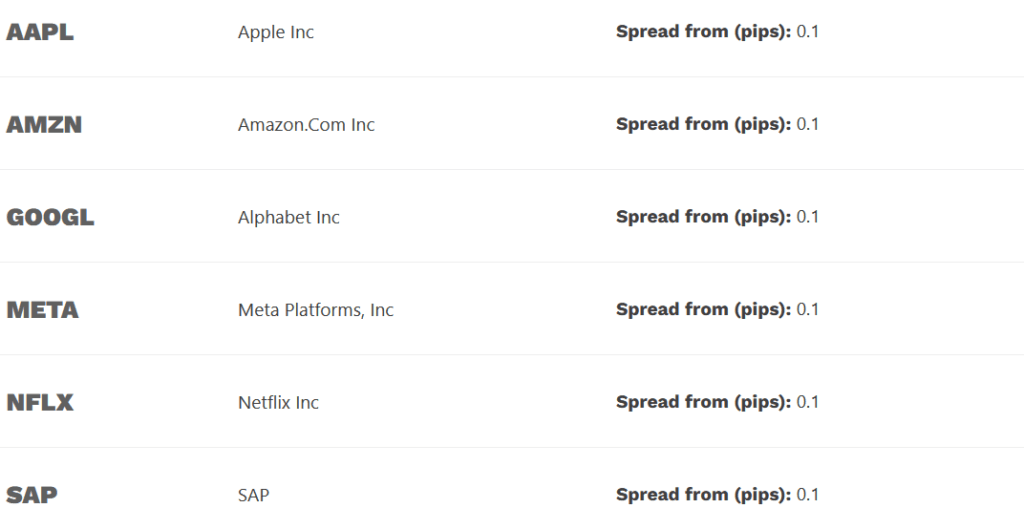The width and height of the screenshot is (1024, 529).
Task: Open the Alphabet Inc company name
Action: pyautogui.click(x=289, y=217)
